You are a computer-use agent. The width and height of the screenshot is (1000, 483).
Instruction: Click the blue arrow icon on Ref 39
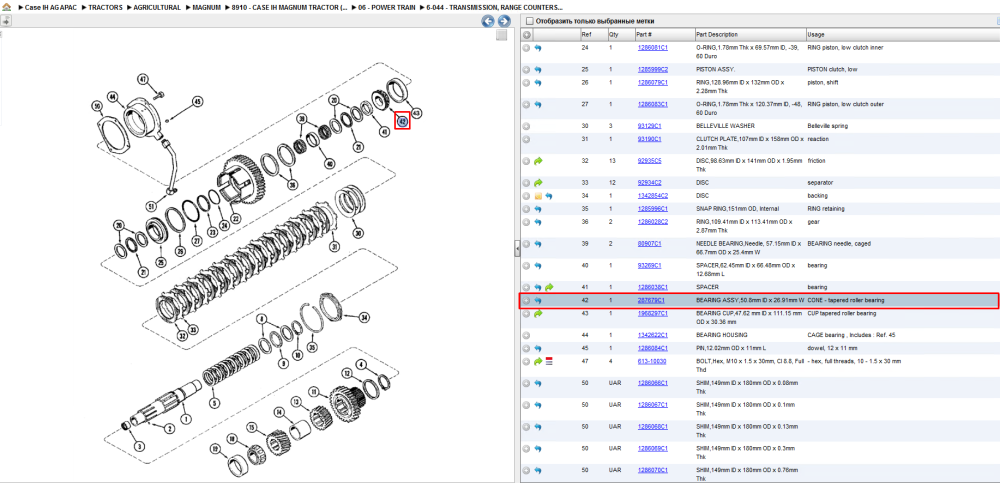[538, 244]
